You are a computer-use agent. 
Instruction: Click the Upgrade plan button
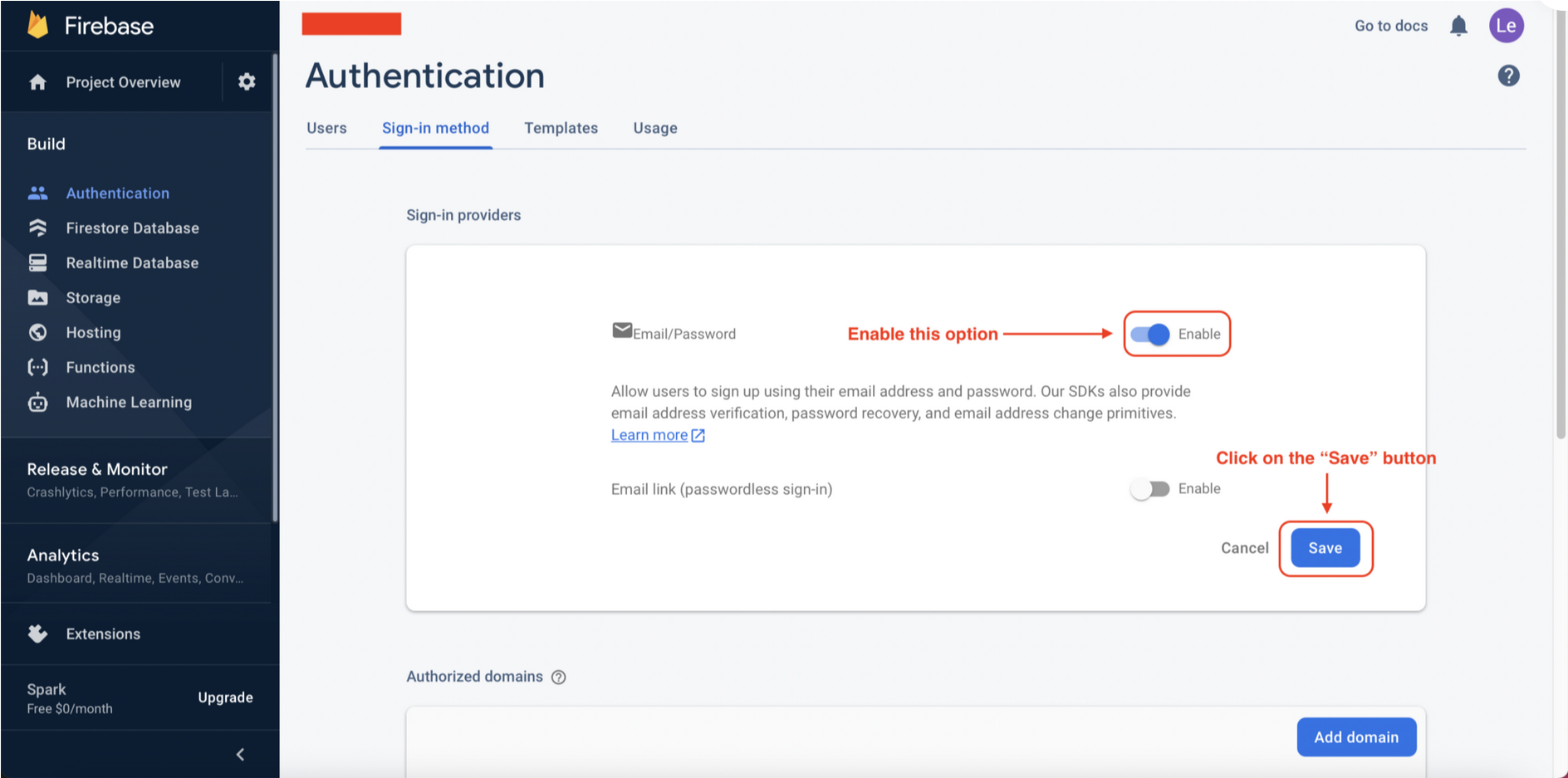click(x=225, y=697)
